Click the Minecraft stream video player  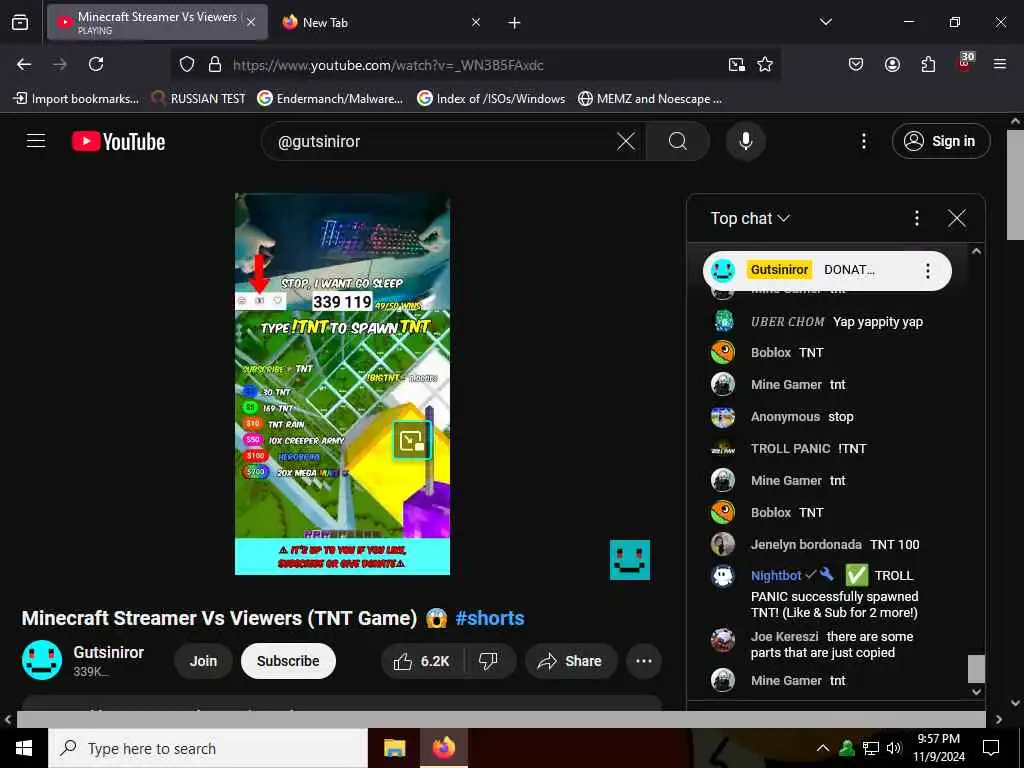coord(342,384)
